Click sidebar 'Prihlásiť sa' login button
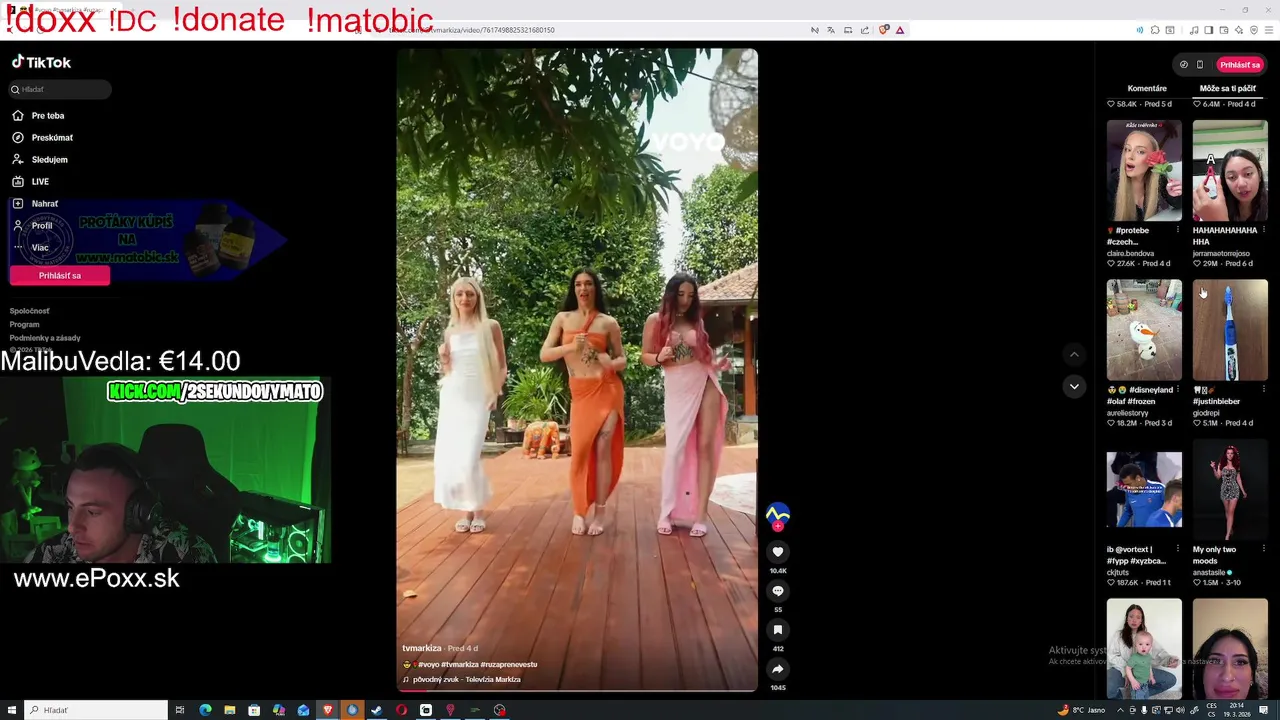Viewport: 1280px width, 720px height. (60, 276)
